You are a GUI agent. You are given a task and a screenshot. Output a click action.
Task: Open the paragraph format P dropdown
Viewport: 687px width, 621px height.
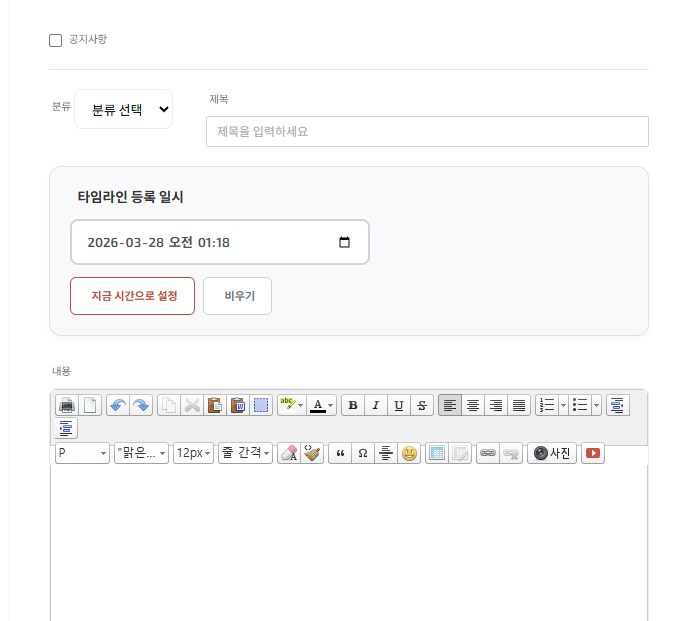pyautogui.click(x=82, y=453)
